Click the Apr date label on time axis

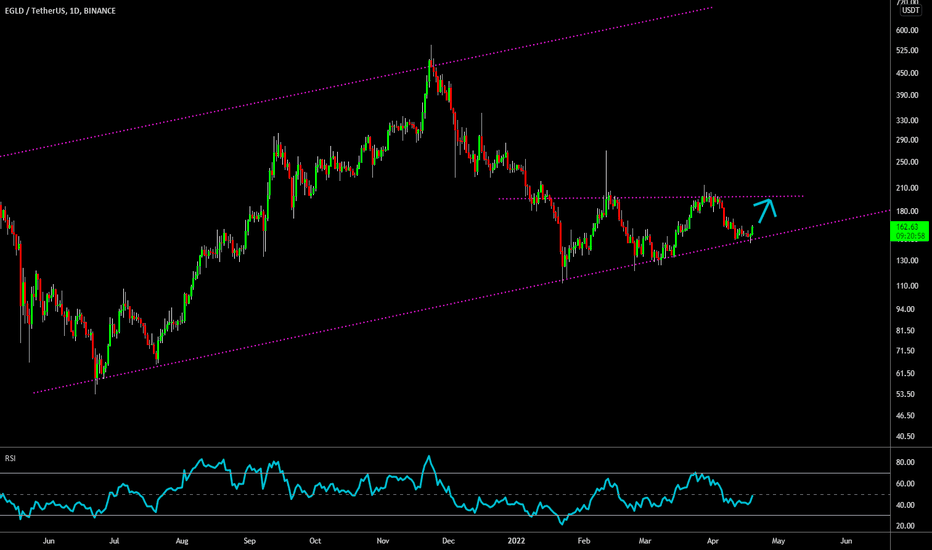pyautogui.click(x=713, y=541)
